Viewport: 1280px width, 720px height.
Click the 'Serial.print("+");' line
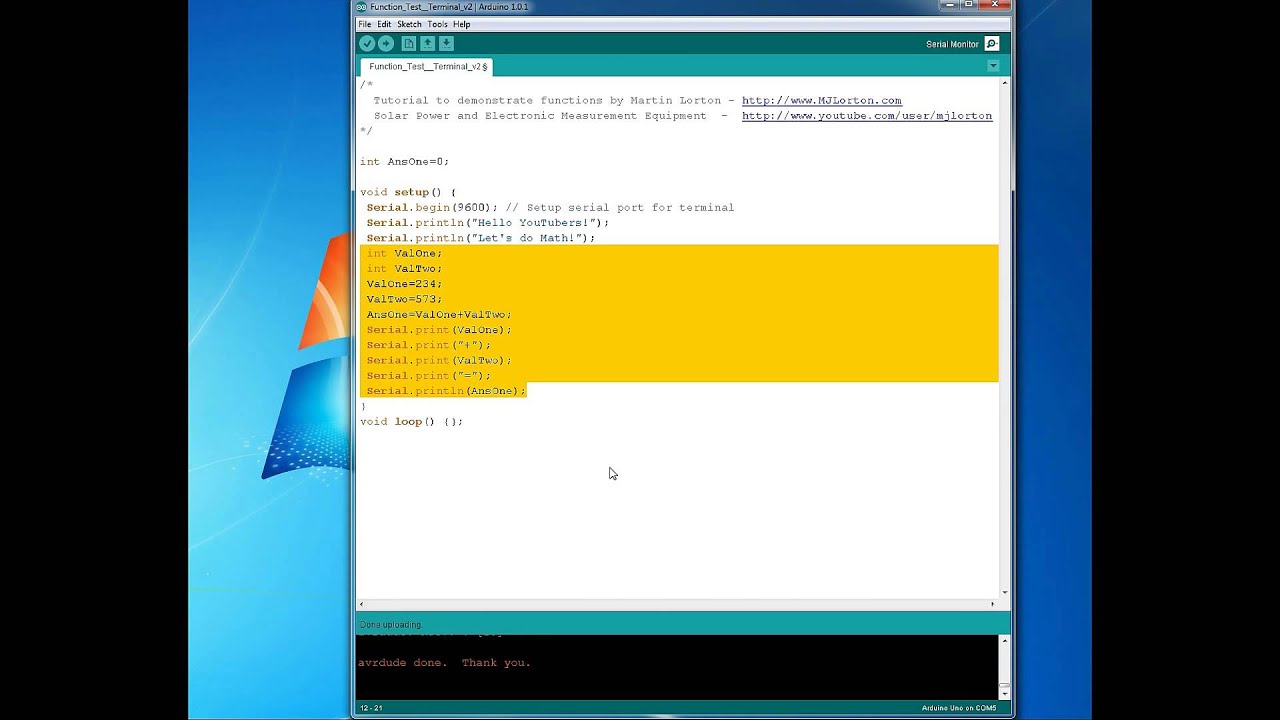(x=429, y=345)
